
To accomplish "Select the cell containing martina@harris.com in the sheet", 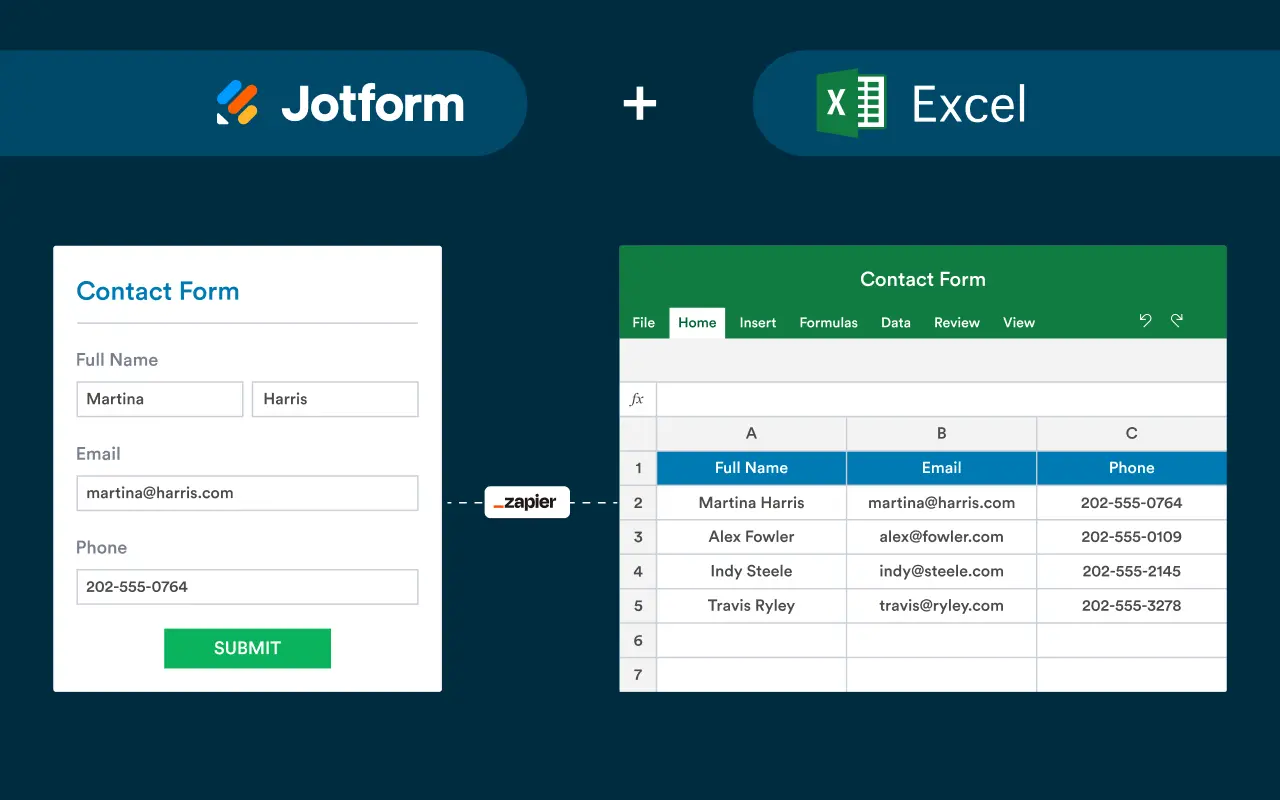I will 941,502.
